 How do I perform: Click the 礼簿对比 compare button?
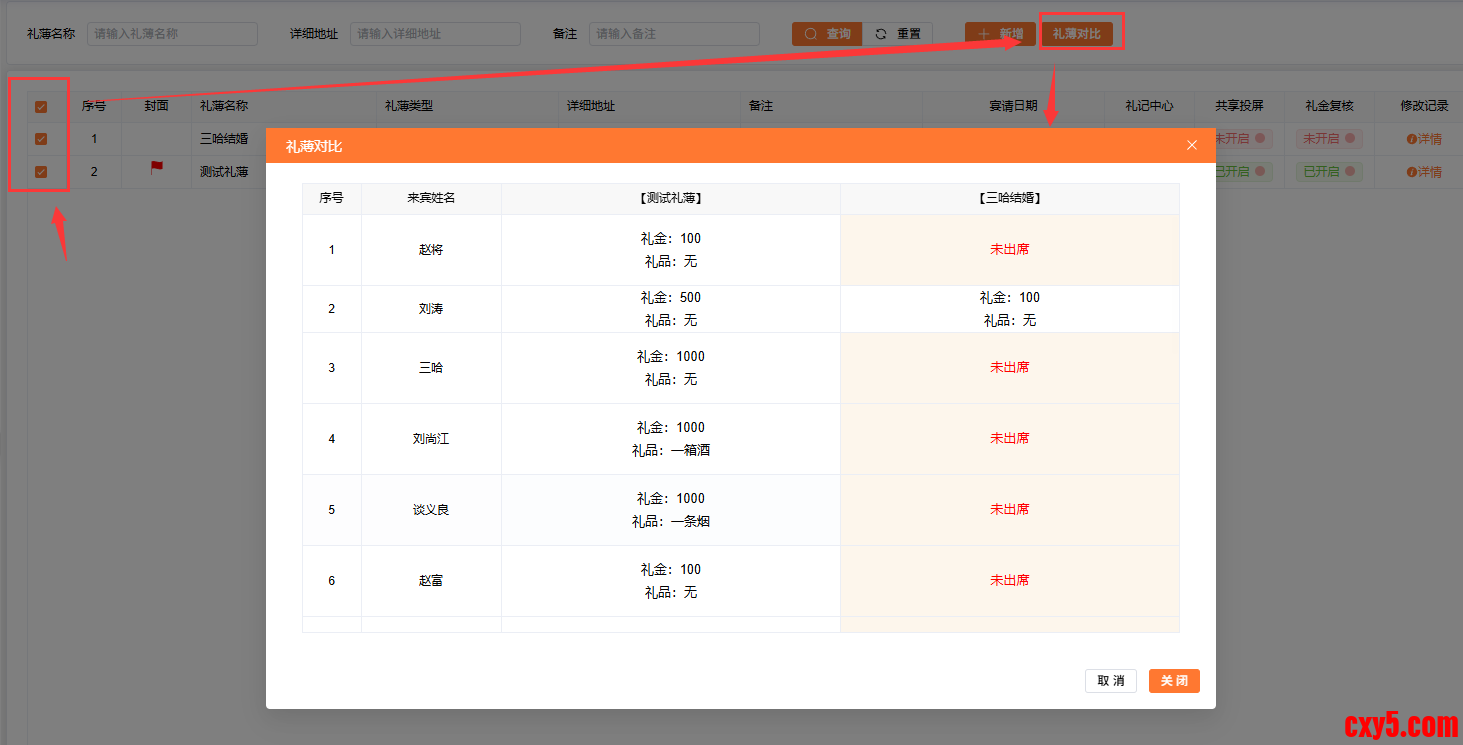tap(1077, 34)
